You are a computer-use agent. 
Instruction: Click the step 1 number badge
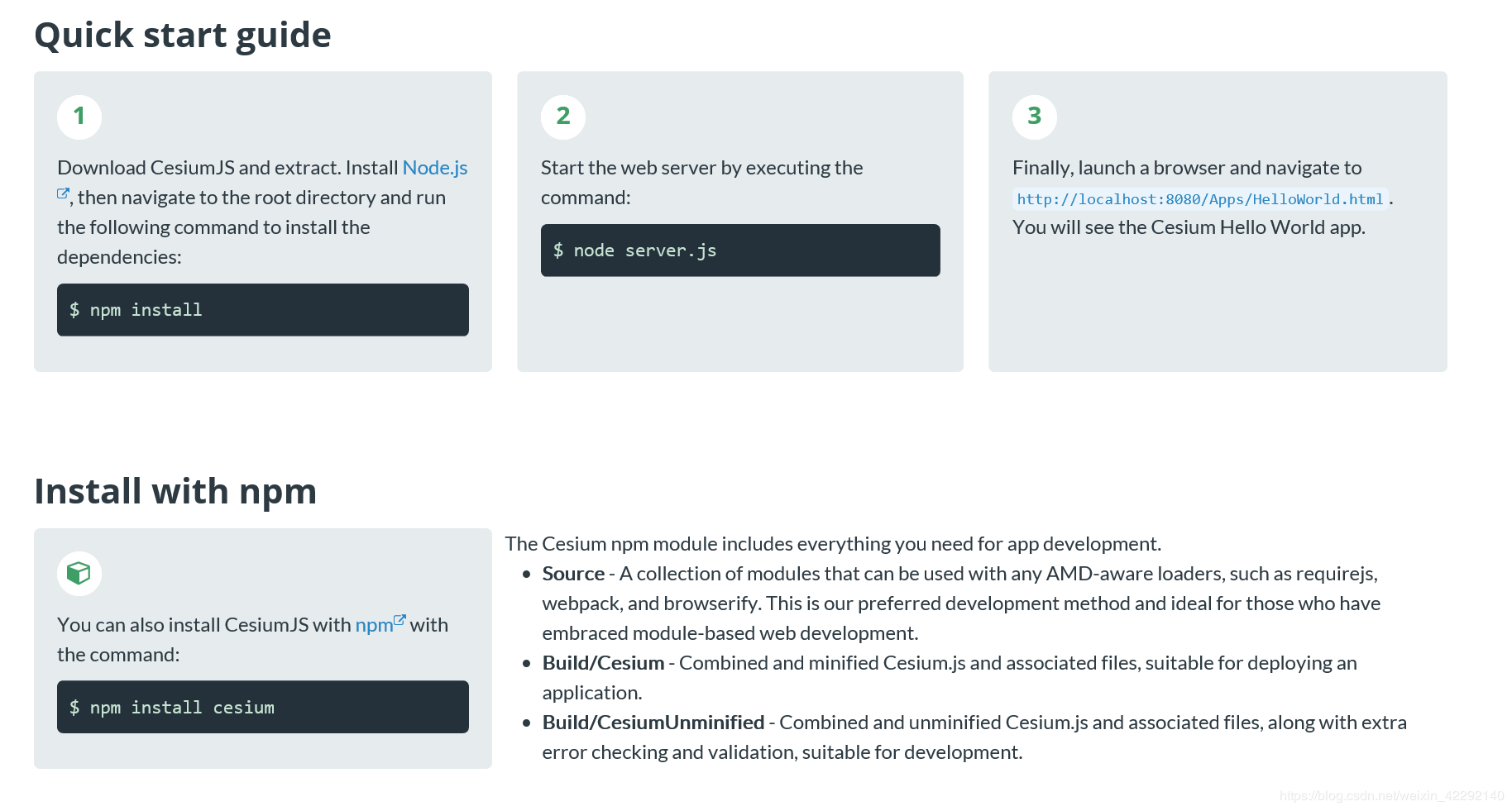[79, 117]
